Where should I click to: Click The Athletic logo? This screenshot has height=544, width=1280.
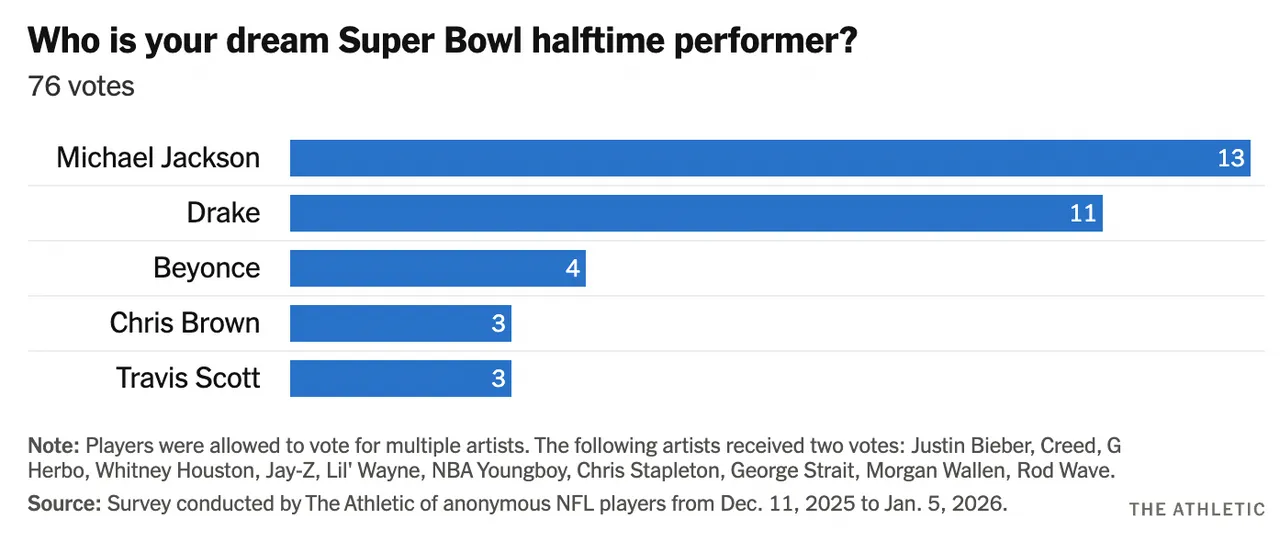point(1196,510)
